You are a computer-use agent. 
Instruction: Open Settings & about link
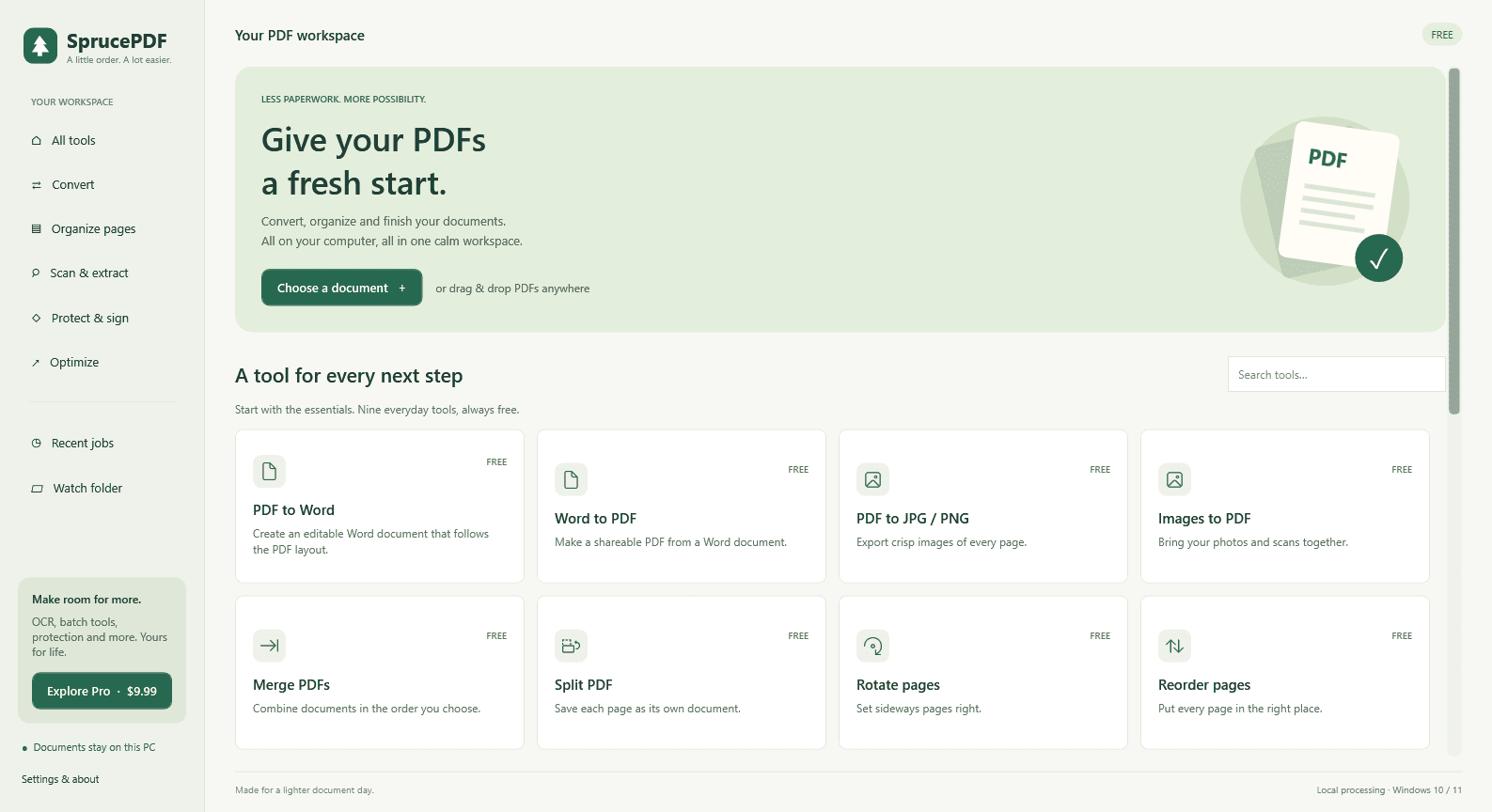(x=60, y=779)
